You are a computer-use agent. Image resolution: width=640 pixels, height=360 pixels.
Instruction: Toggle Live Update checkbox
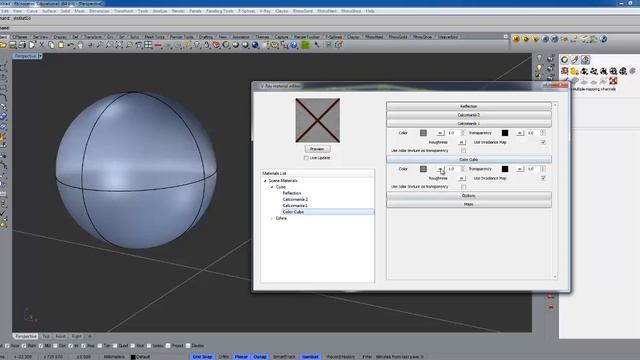point(306,158)
